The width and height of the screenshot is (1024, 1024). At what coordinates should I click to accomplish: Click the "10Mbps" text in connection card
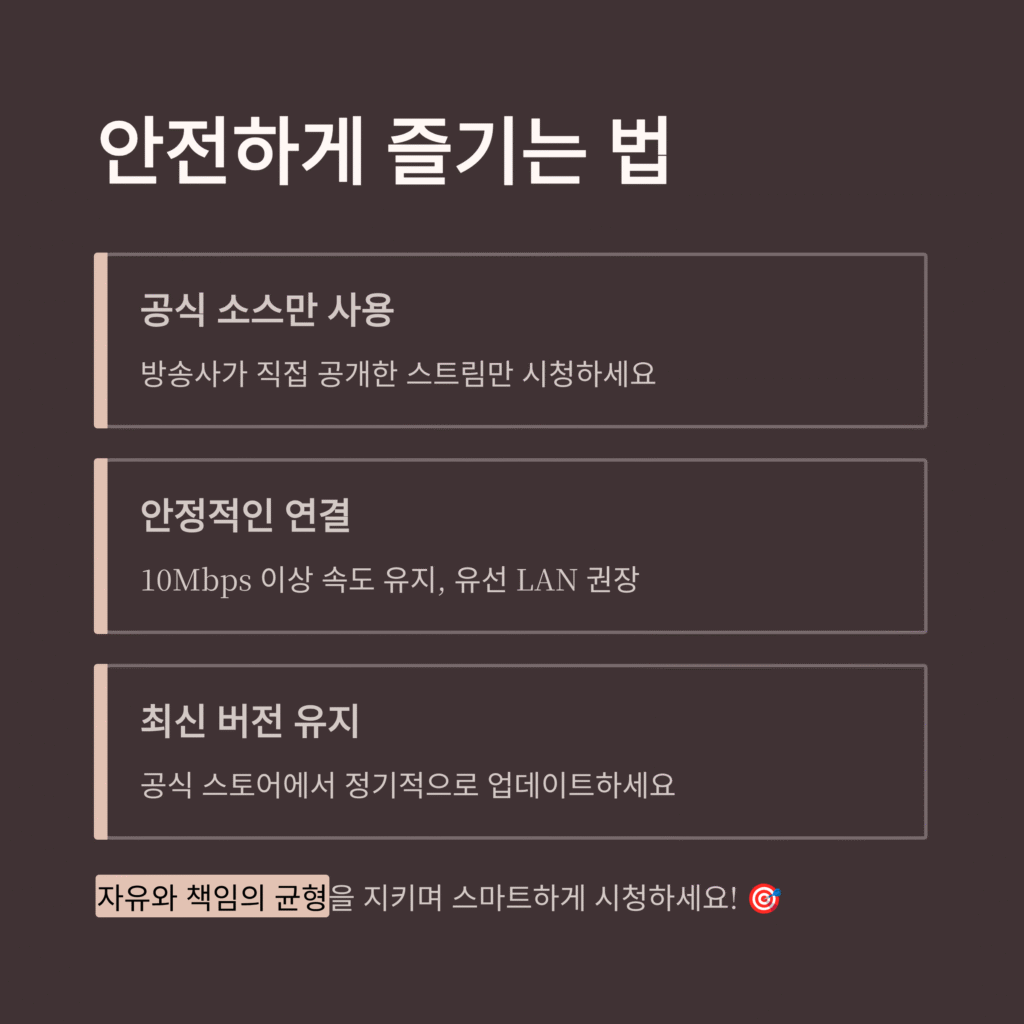coord(196,580)
